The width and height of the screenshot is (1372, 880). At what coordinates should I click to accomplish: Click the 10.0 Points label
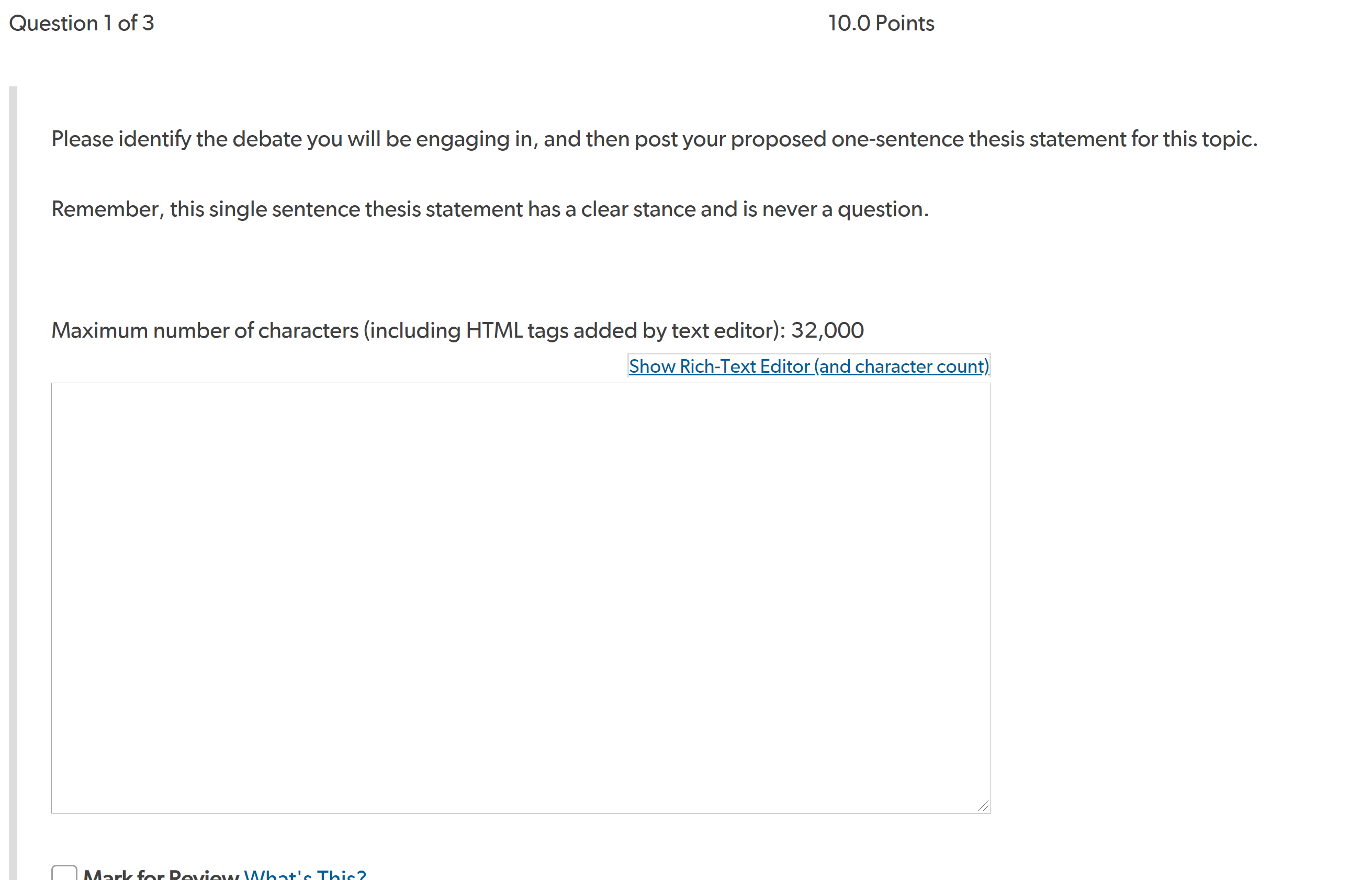click(881, 23)
